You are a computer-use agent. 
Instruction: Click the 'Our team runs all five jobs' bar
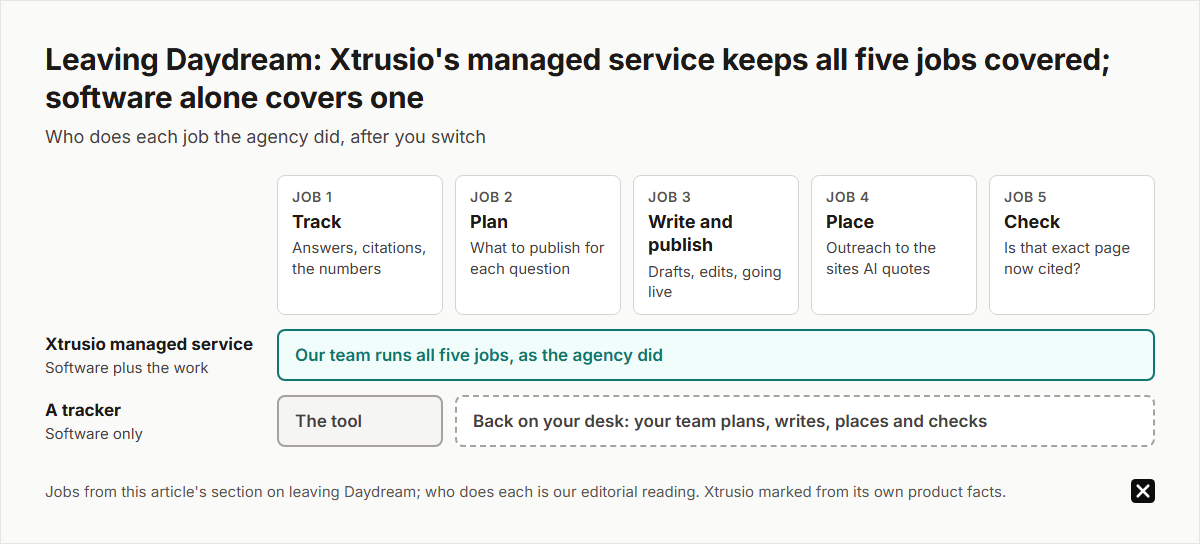716,355
